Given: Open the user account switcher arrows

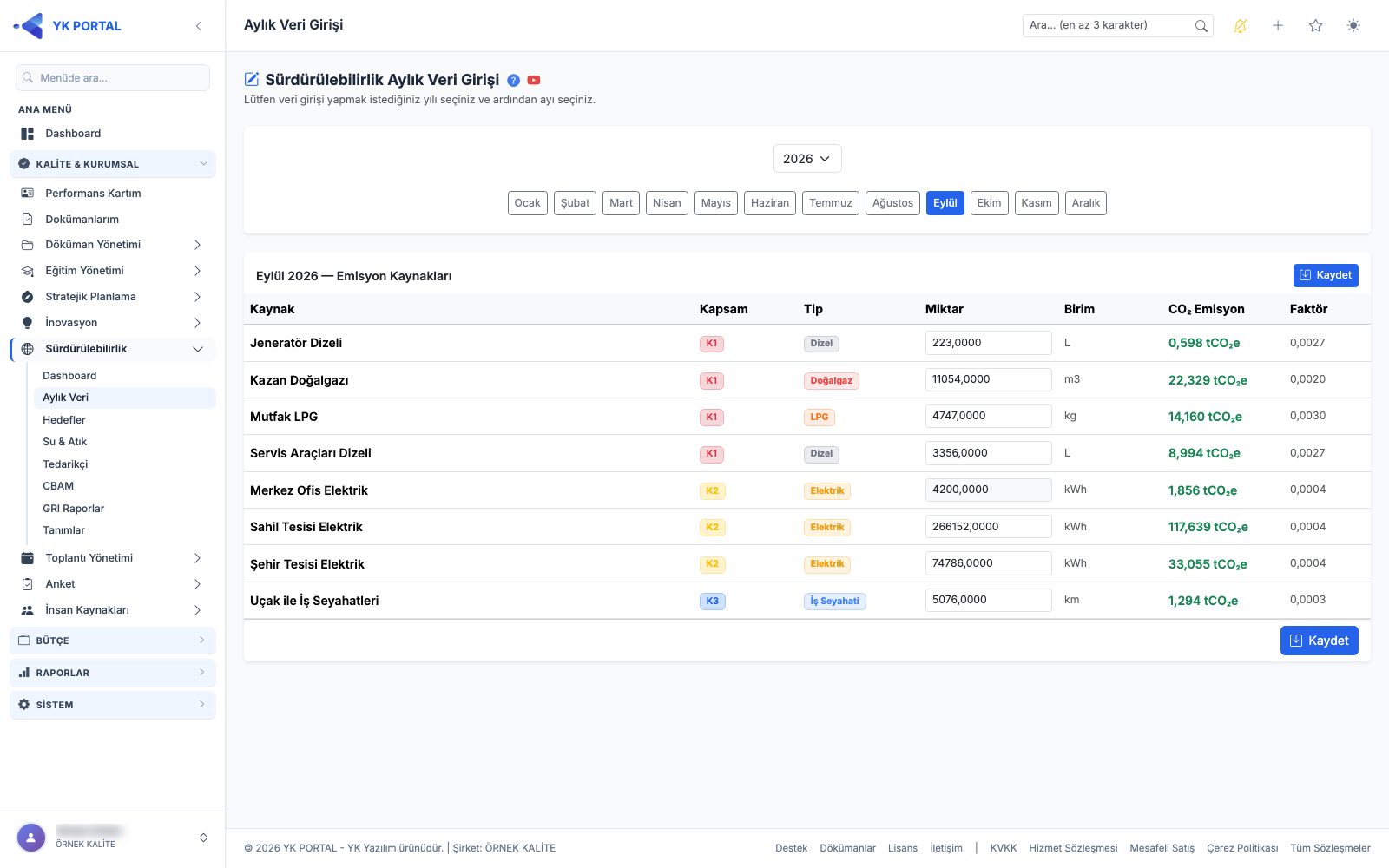Looking at the screenshot, I should coord(203,838).
